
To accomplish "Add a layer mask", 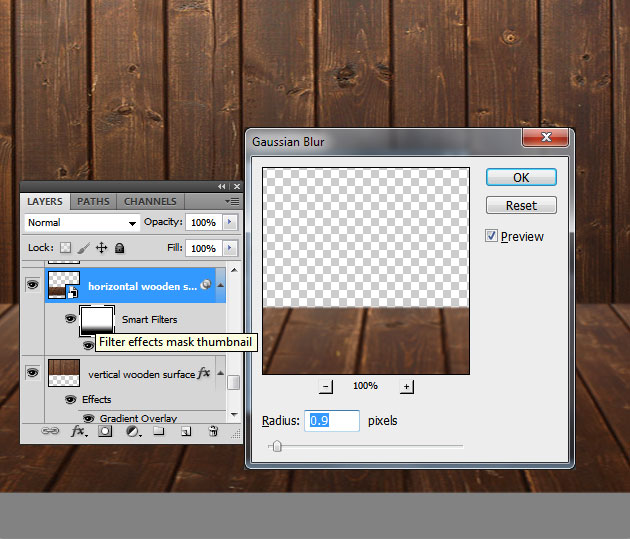I will (x=105, y=431).
